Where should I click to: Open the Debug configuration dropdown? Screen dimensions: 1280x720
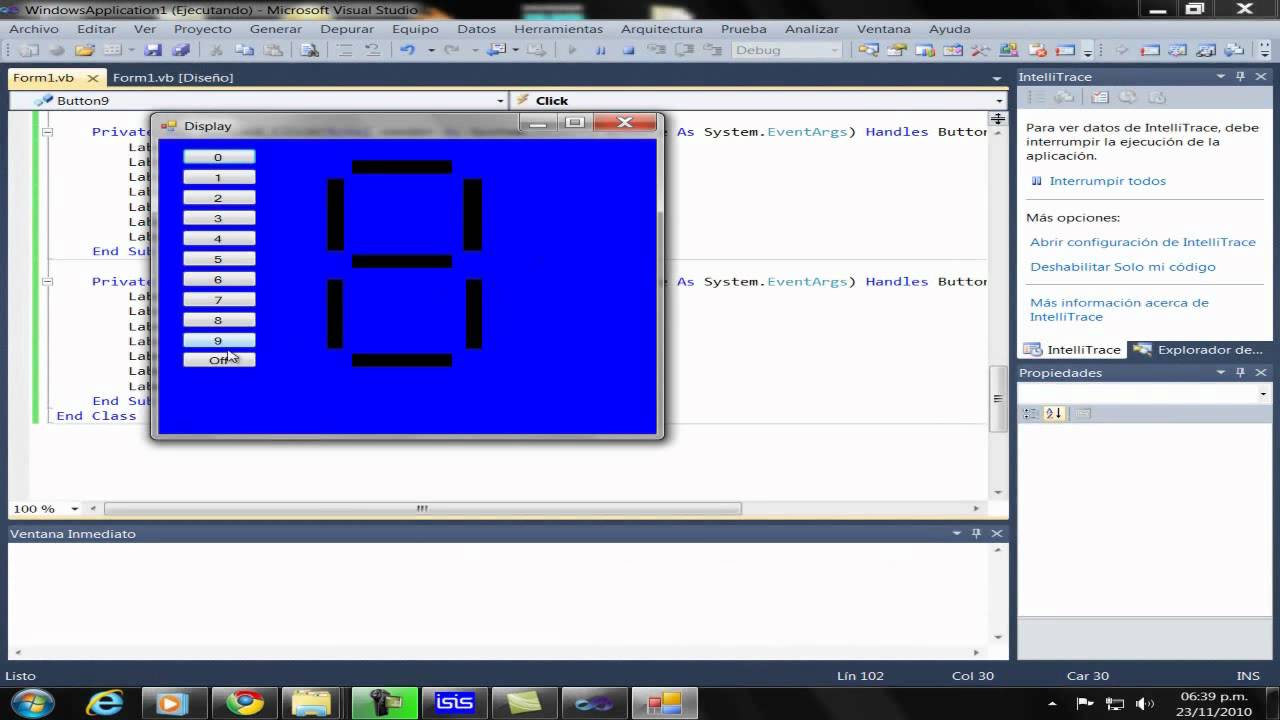pos(833,50)
